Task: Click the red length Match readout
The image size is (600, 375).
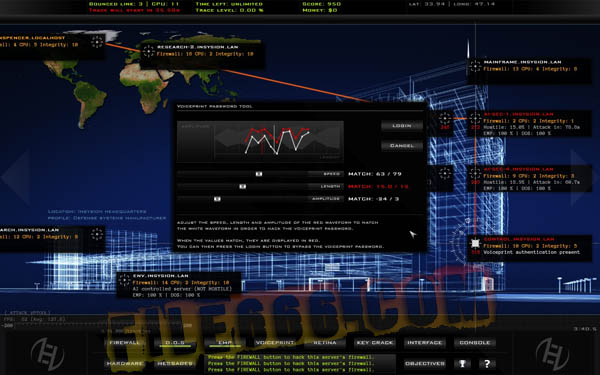Action: [378, 186]
